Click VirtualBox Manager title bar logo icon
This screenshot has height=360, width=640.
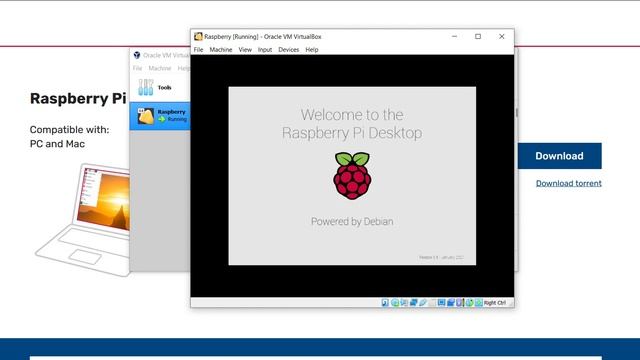pos(137,55)
